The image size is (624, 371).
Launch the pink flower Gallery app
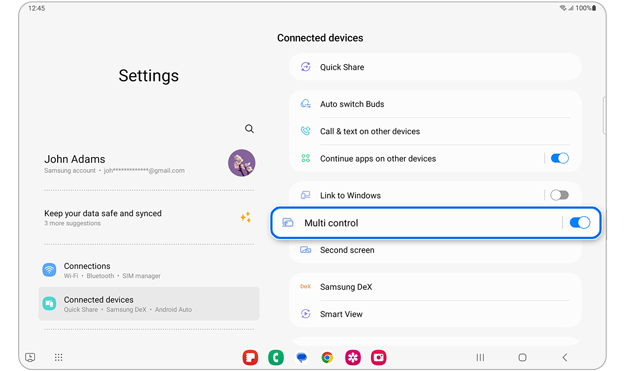coord(353,357)
